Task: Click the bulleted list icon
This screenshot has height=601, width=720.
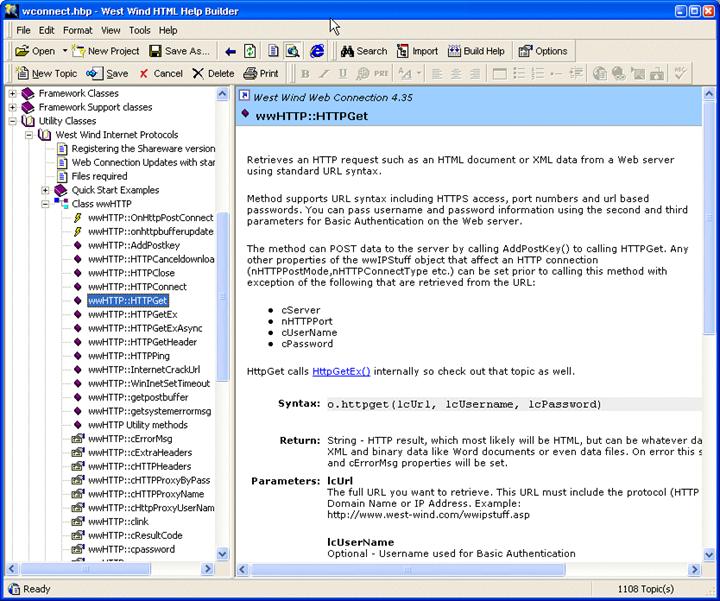Action: click(519, 73)
